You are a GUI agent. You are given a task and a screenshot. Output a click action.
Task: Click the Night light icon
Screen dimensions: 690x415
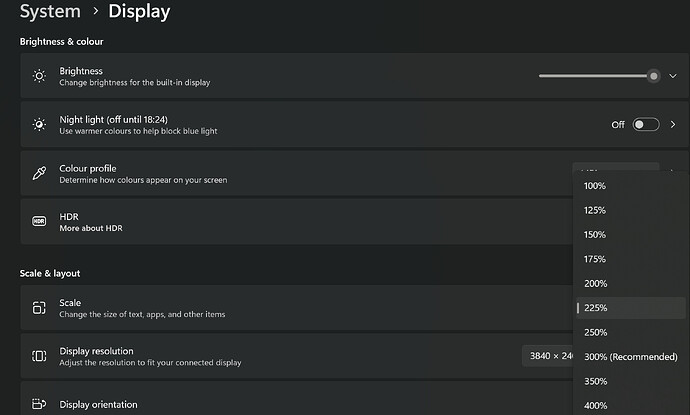(x=39, y=125)
